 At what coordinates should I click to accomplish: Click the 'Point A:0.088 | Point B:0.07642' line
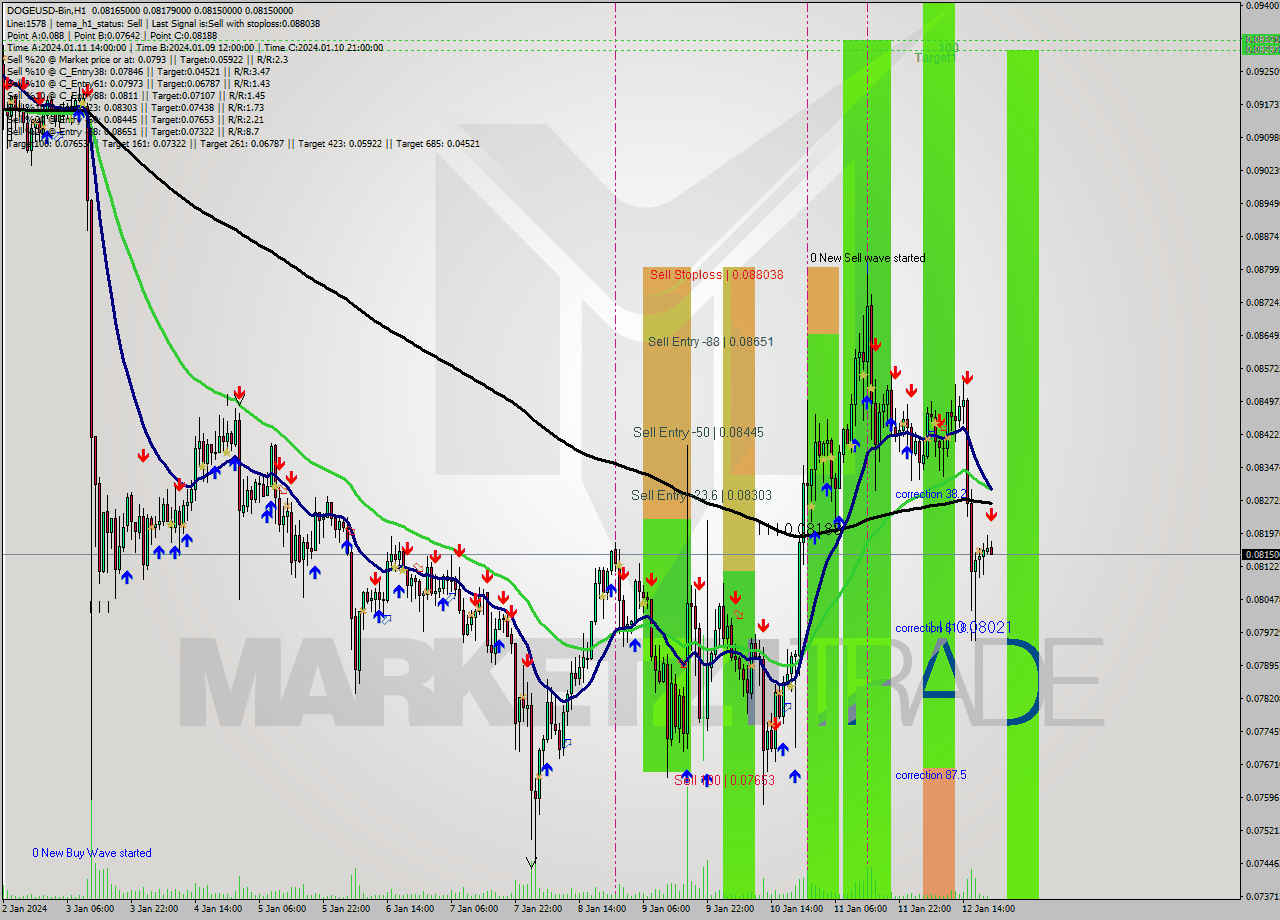pos(111,35)
